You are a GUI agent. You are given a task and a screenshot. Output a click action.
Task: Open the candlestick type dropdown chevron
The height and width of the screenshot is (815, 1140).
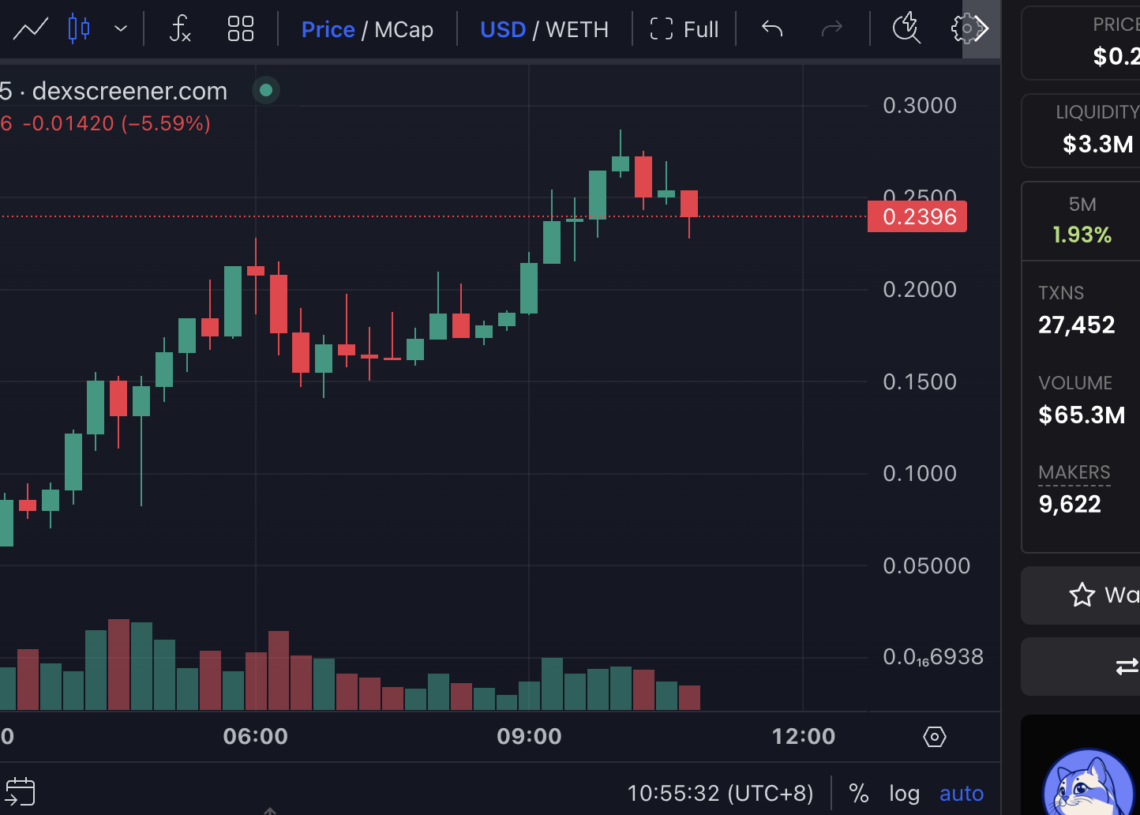(119, 29)
